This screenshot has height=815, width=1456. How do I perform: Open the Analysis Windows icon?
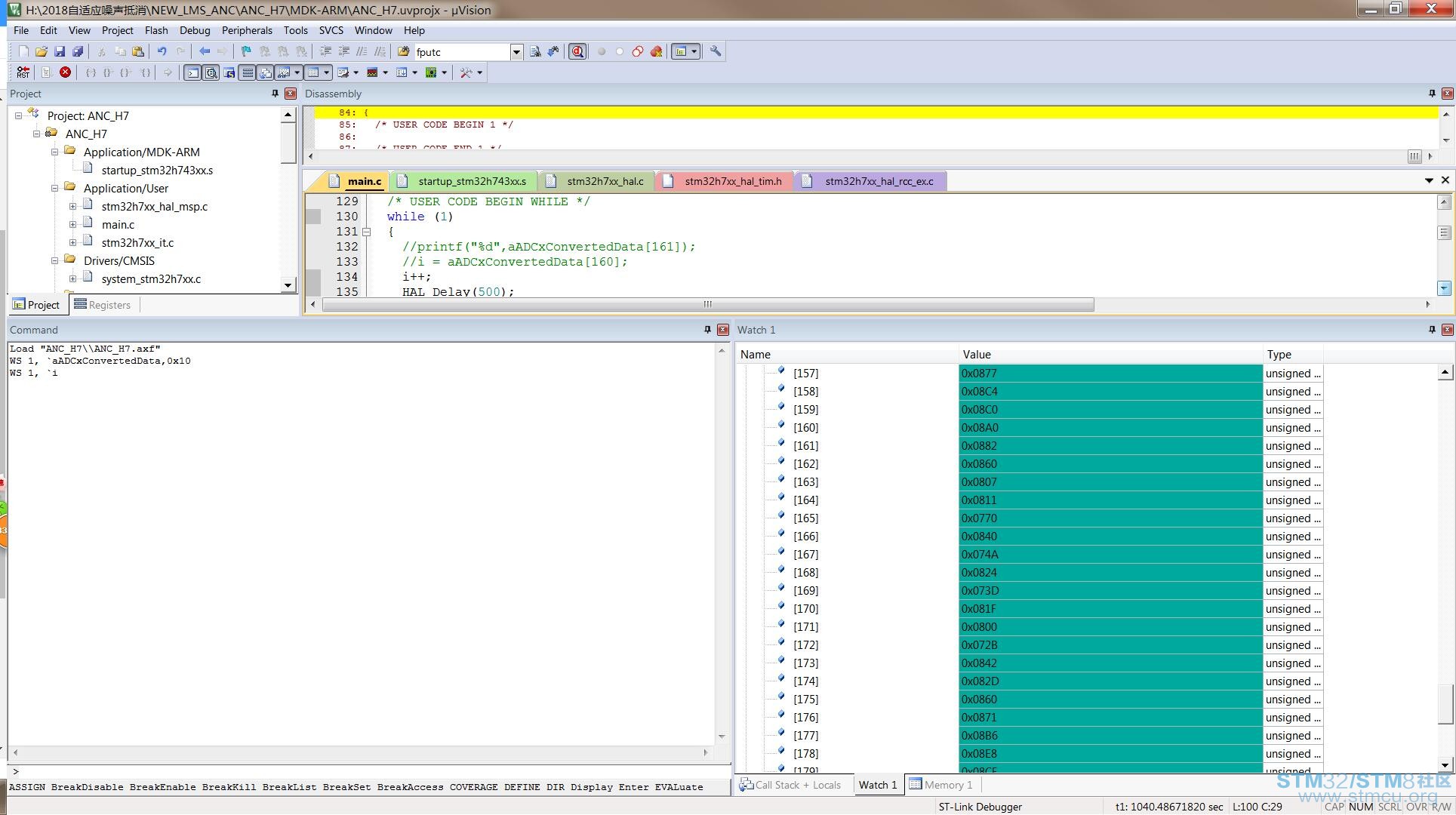[372, 72]
